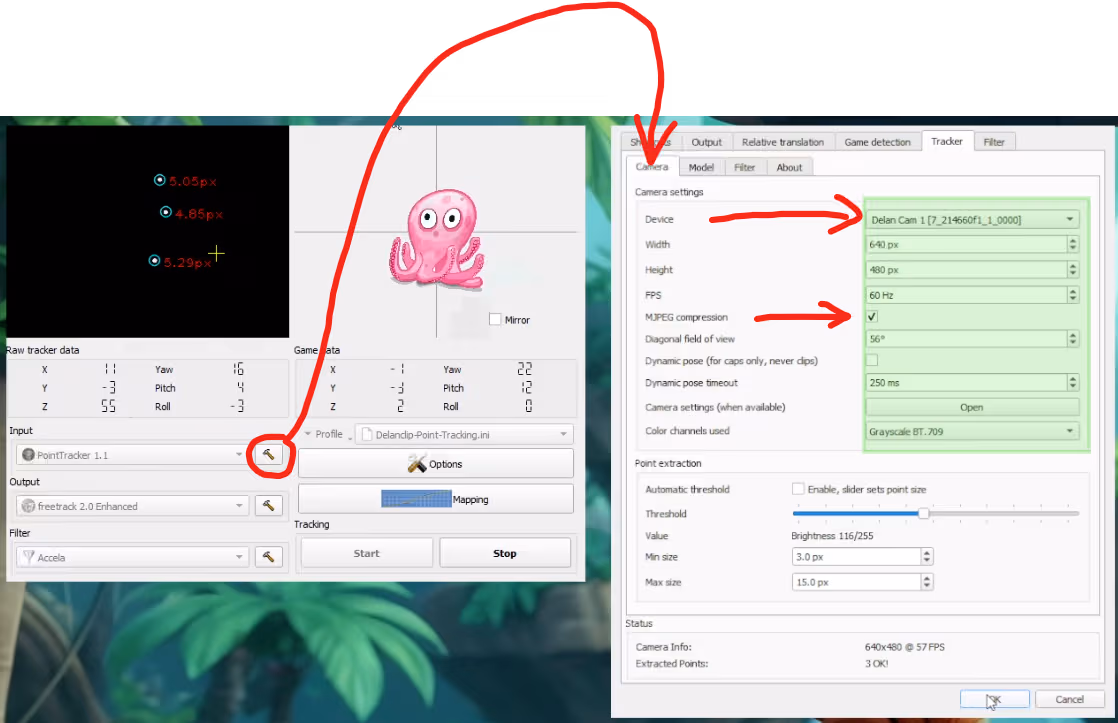The width and height of the screenshot is (1118, 723).
Task: Open the Game detection tab
Action: 877,142
